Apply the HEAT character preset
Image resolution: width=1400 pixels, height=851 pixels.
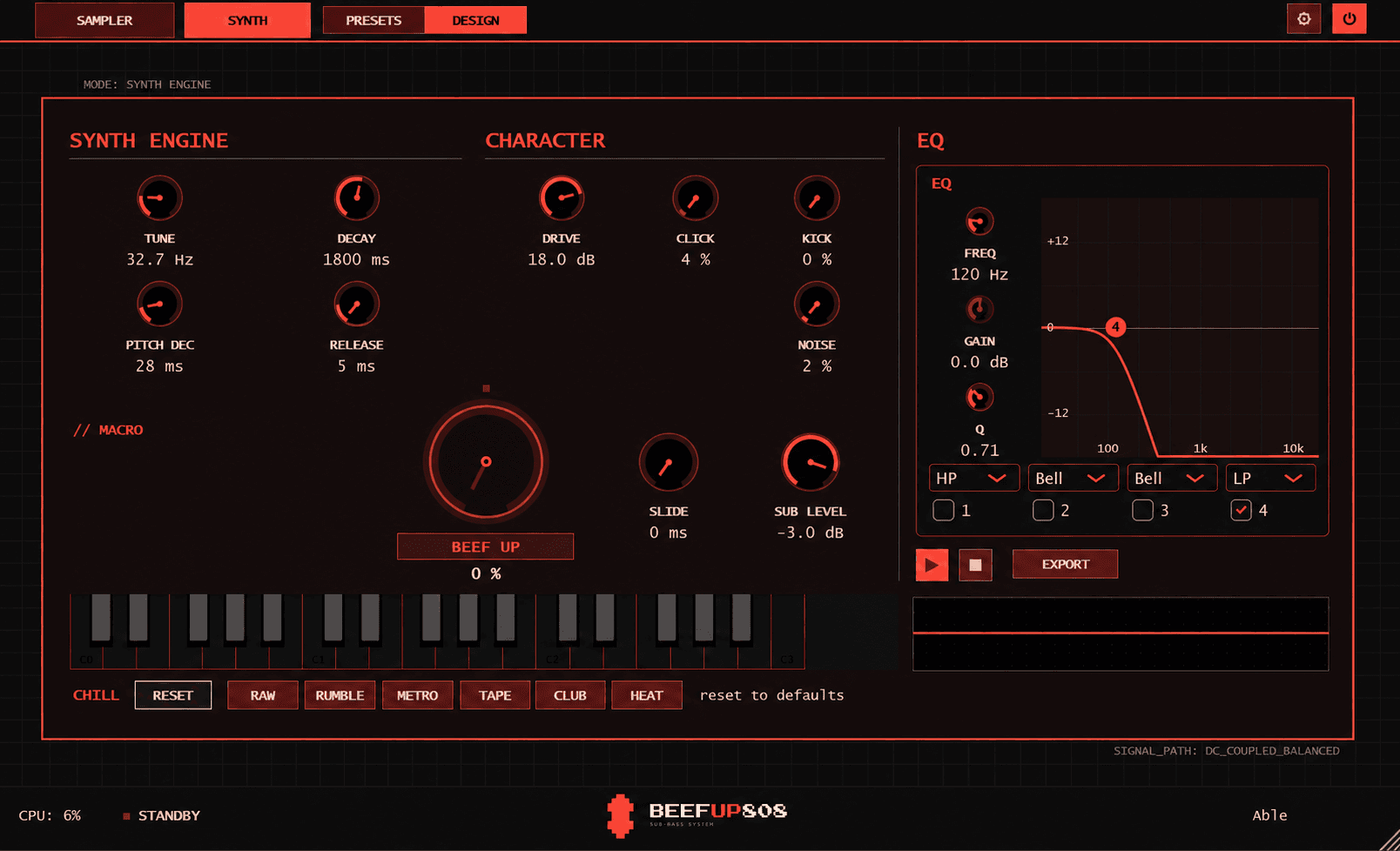[x=646, y=695]
